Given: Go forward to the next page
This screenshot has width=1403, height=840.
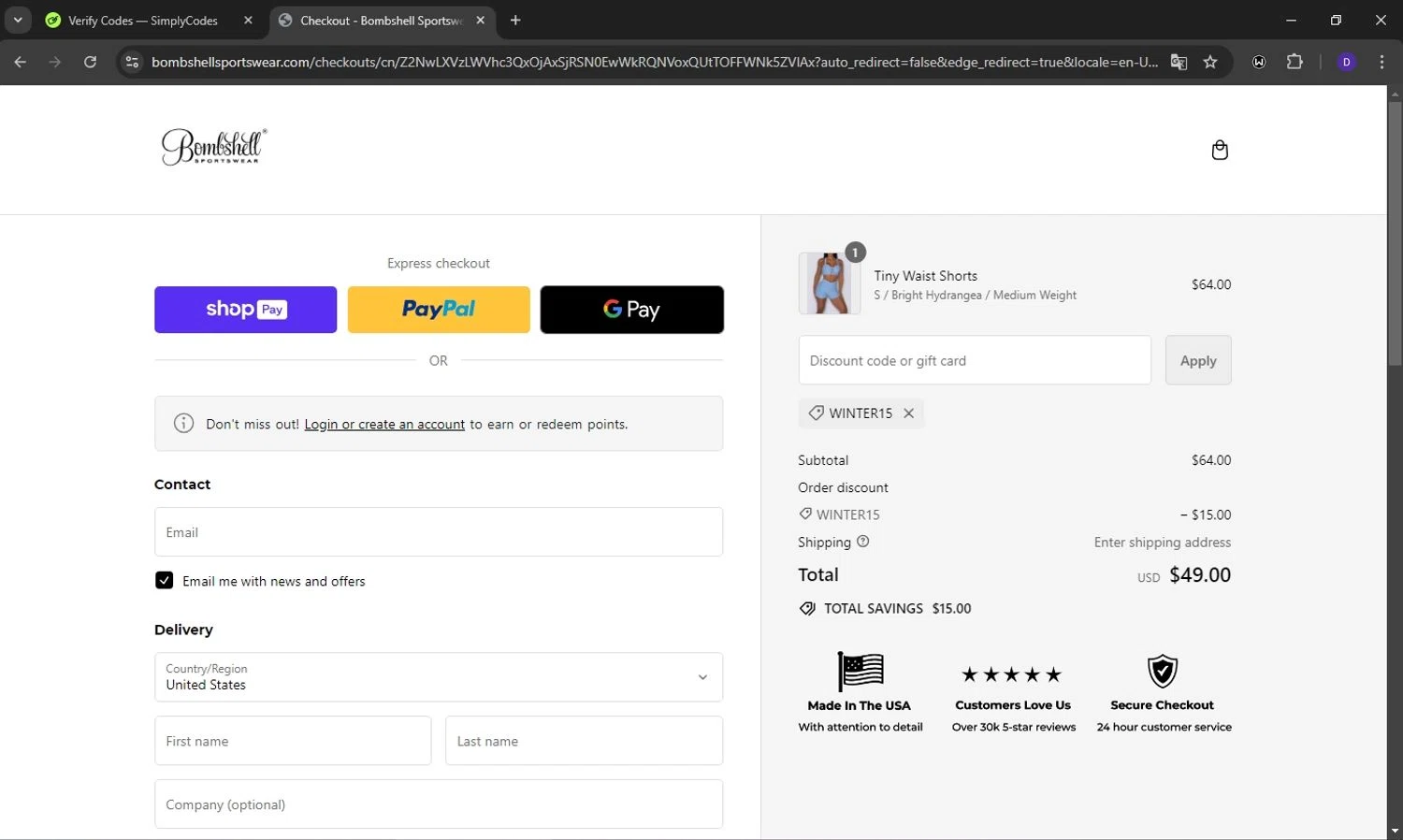Looking at the screenshot, I should point(54,62).
